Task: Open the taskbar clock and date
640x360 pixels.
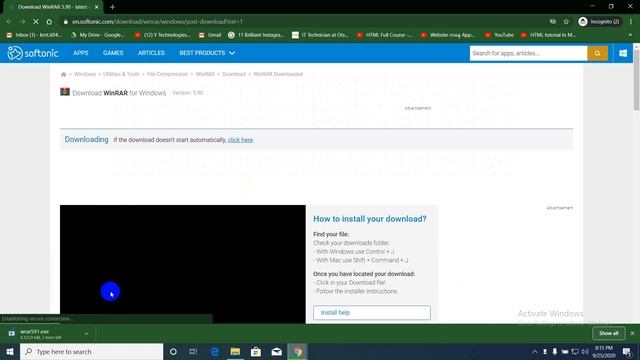Action: point(604,351)
